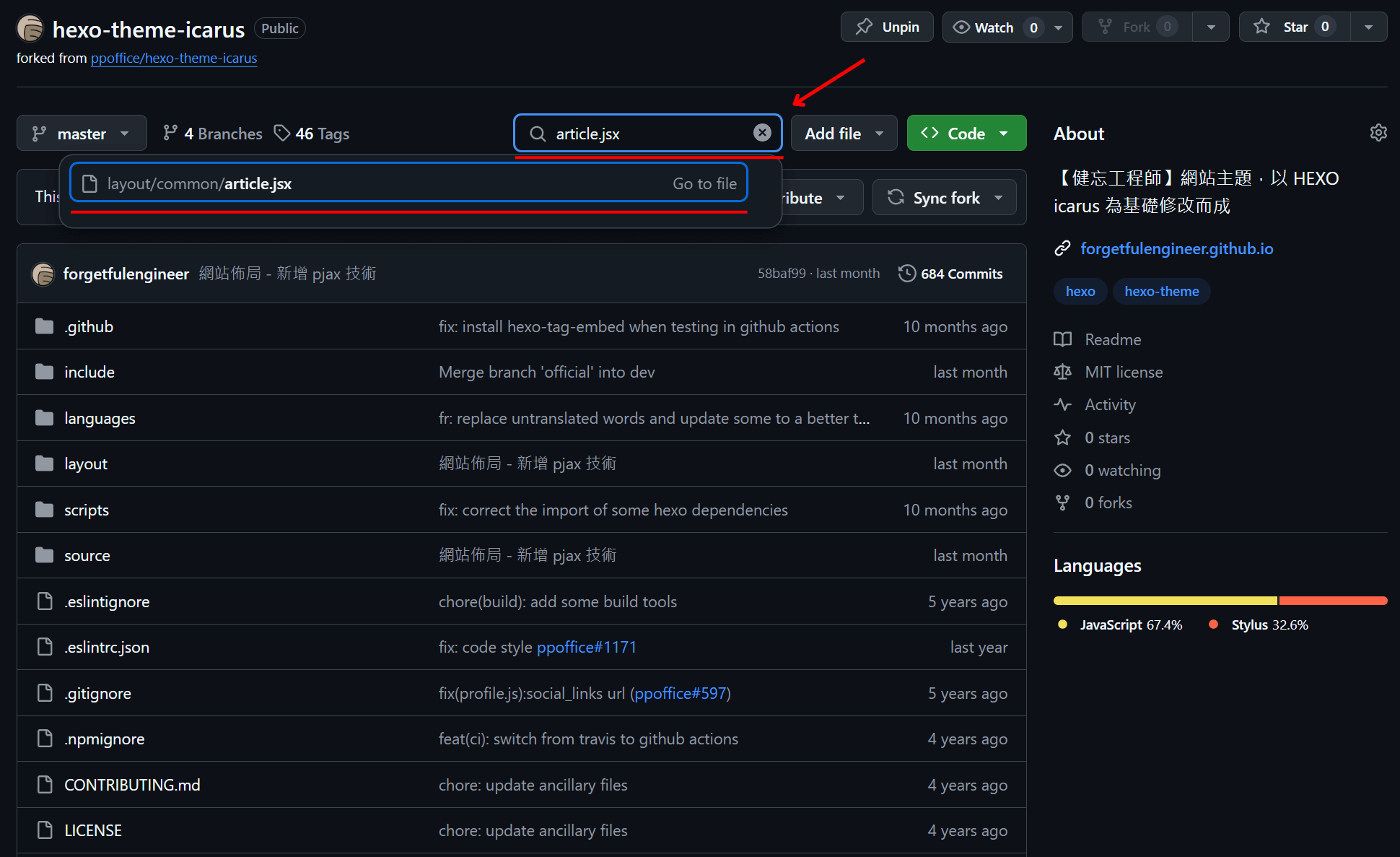Unpin the repository
This screenshot has width=1400, height=857.
(x=887, y=27)
